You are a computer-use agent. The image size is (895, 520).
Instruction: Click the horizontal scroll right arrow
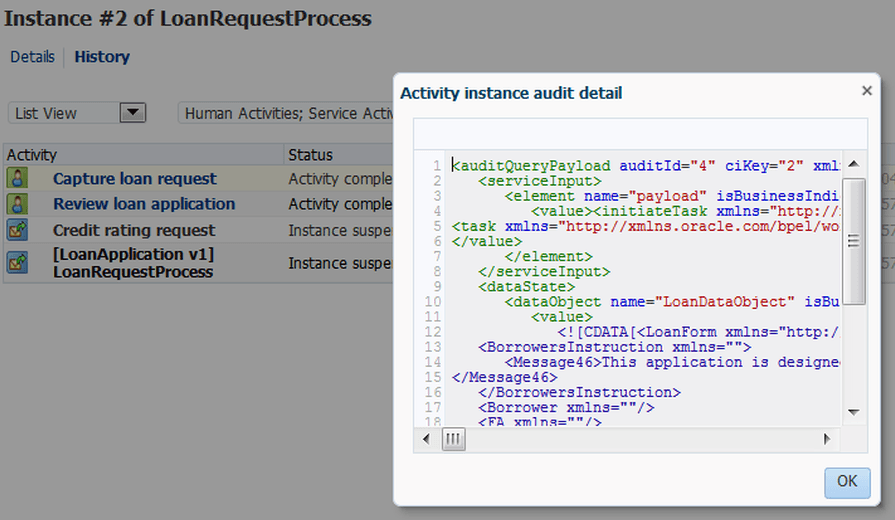pyautogui.click(x=827, y=439)
